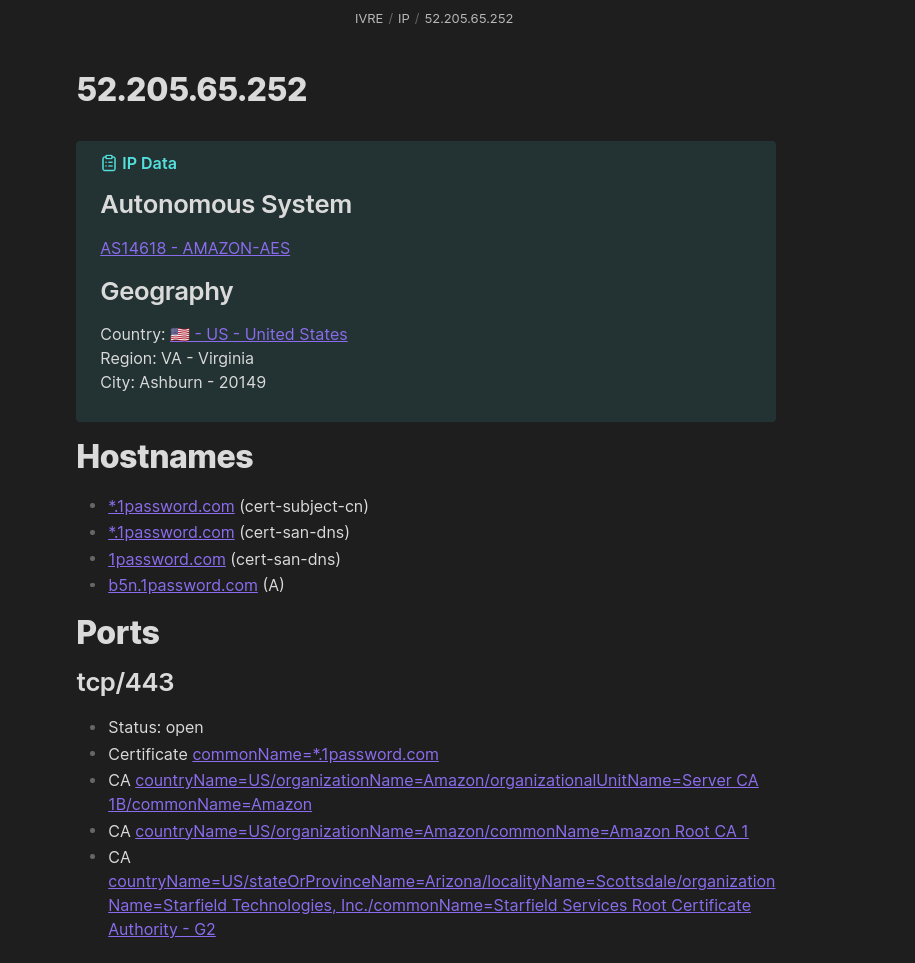This screenshot has width=915, height=963.
Task: Select the tcp/443 subsection heading
Action: click(125, 682)
